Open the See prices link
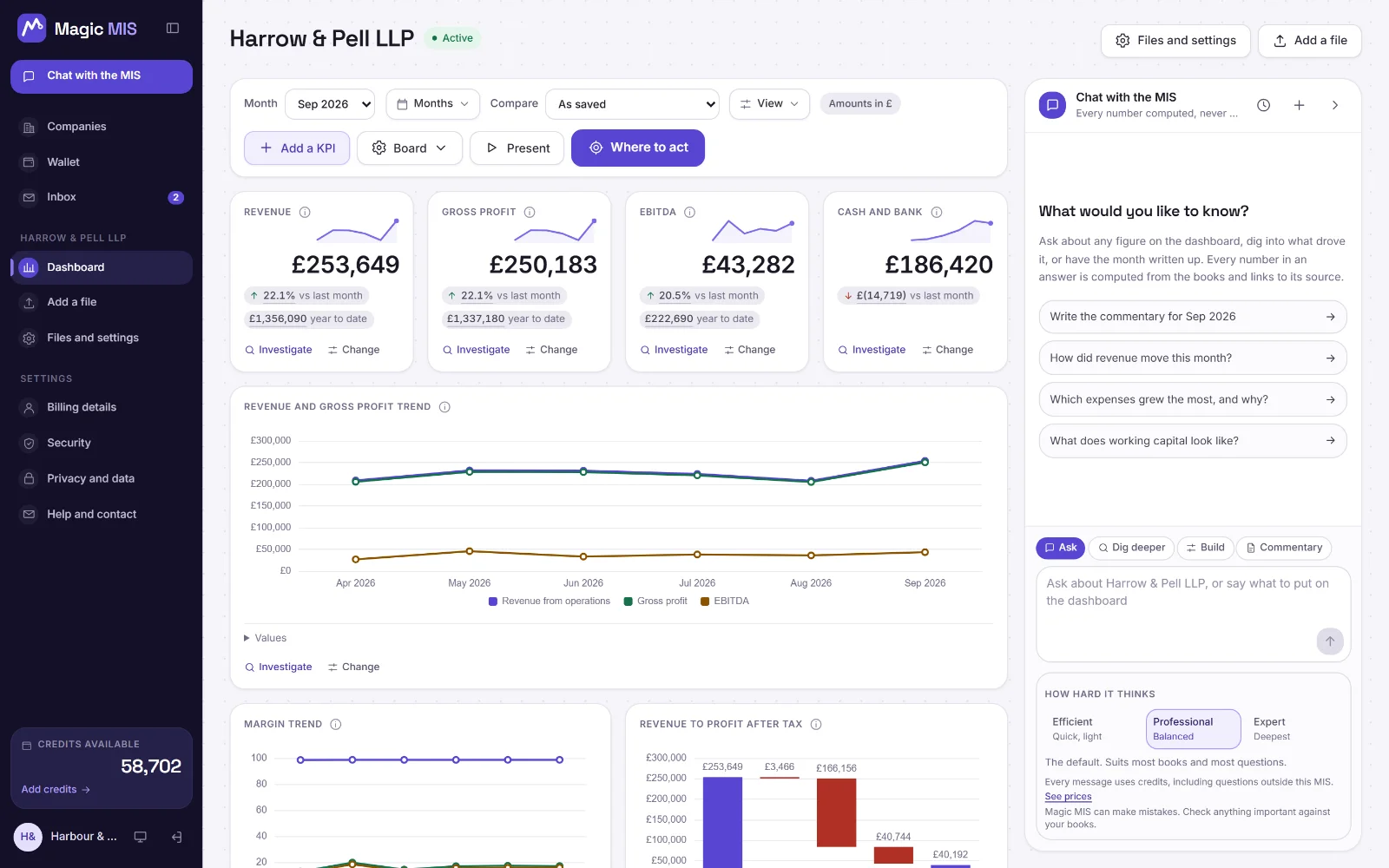1389x868 pixels. (x=1068, y=797)
